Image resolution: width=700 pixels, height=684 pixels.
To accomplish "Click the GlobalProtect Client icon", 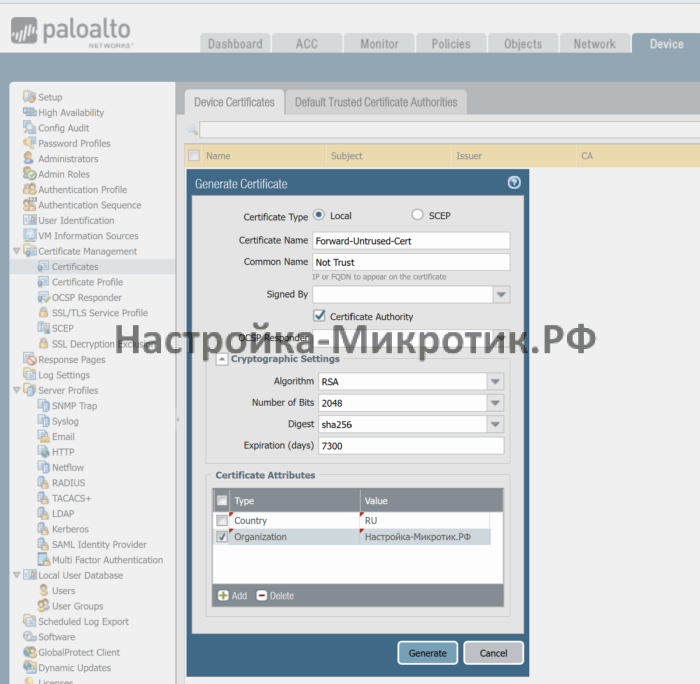I will pos(29,652).
